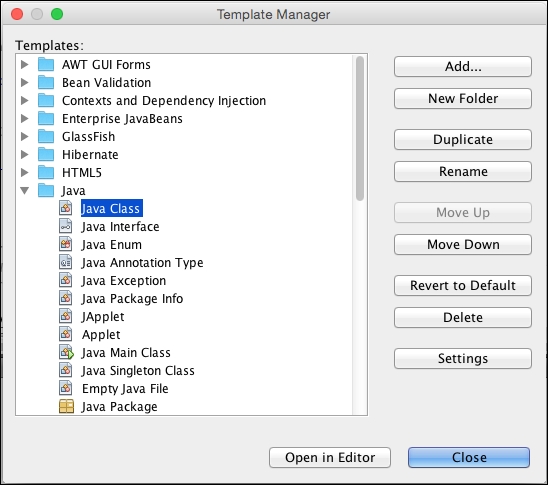Select the Java Annotation Type template

(x=142, y=263)
